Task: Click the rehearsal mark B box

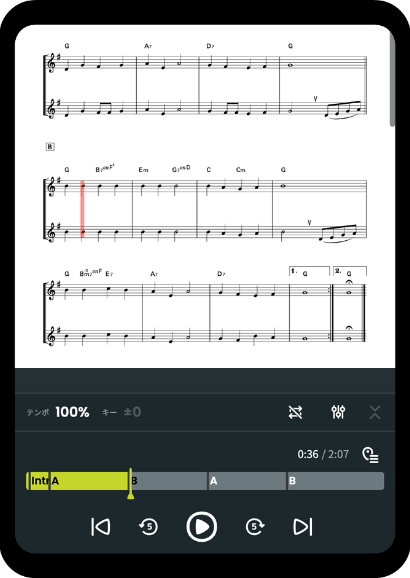Action: [50, 147]
